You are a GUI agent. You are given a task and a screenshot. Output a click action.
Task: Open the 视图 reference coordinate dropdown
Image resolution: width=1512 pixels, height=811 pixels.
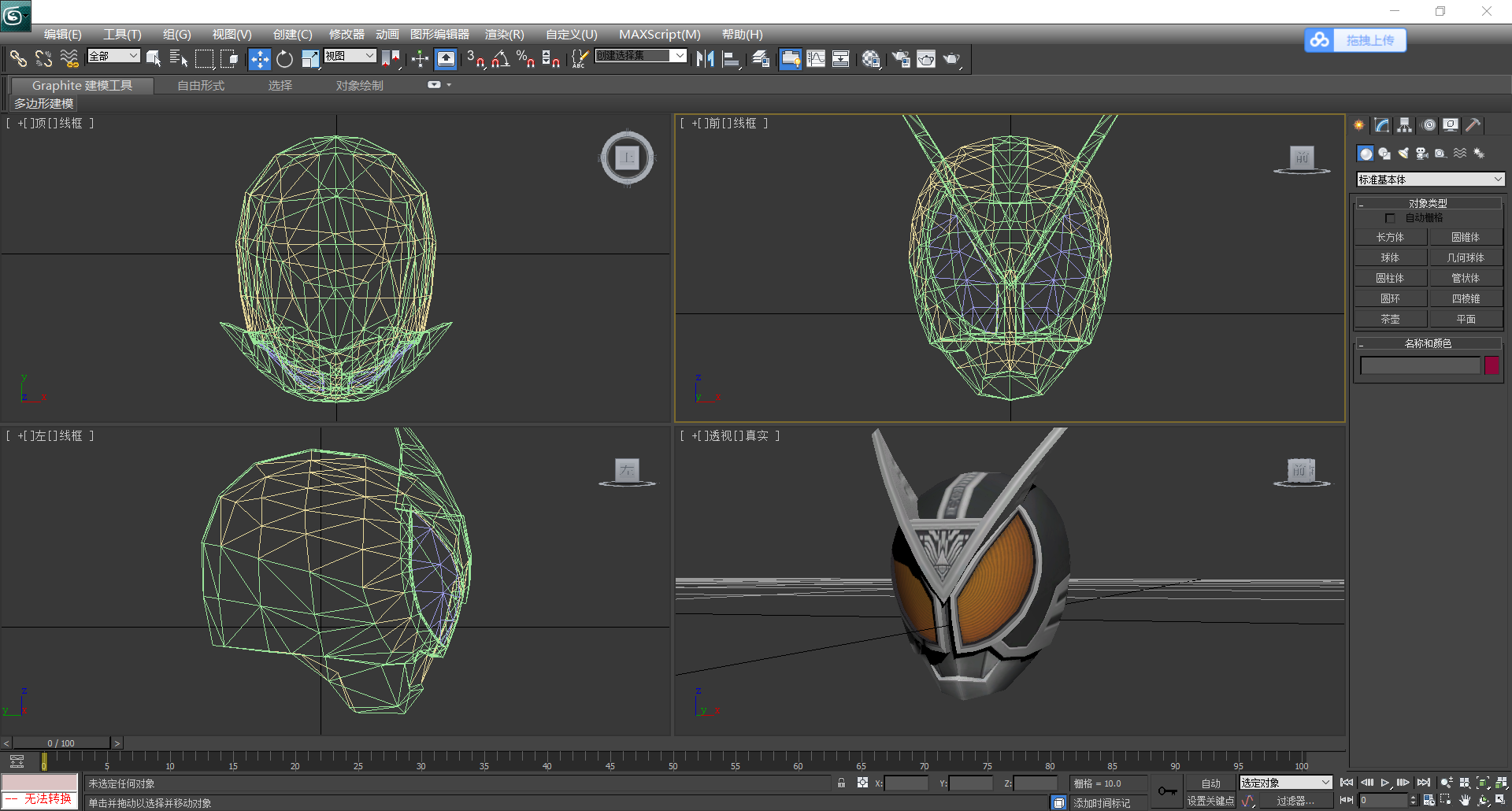pos(350,56)
